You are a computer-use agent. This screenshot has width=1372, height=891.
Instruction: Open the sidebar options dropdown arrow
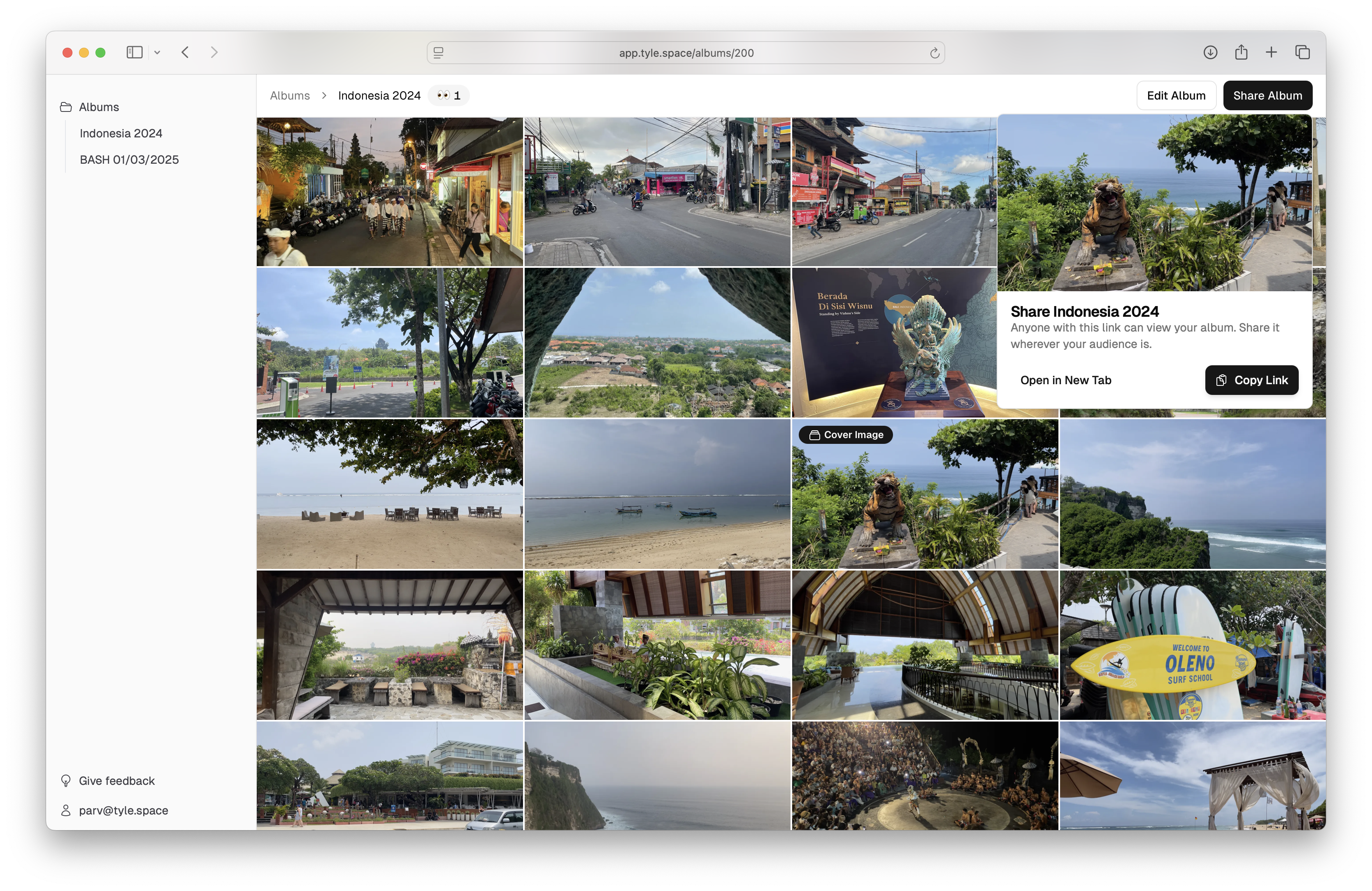(157, 52)
